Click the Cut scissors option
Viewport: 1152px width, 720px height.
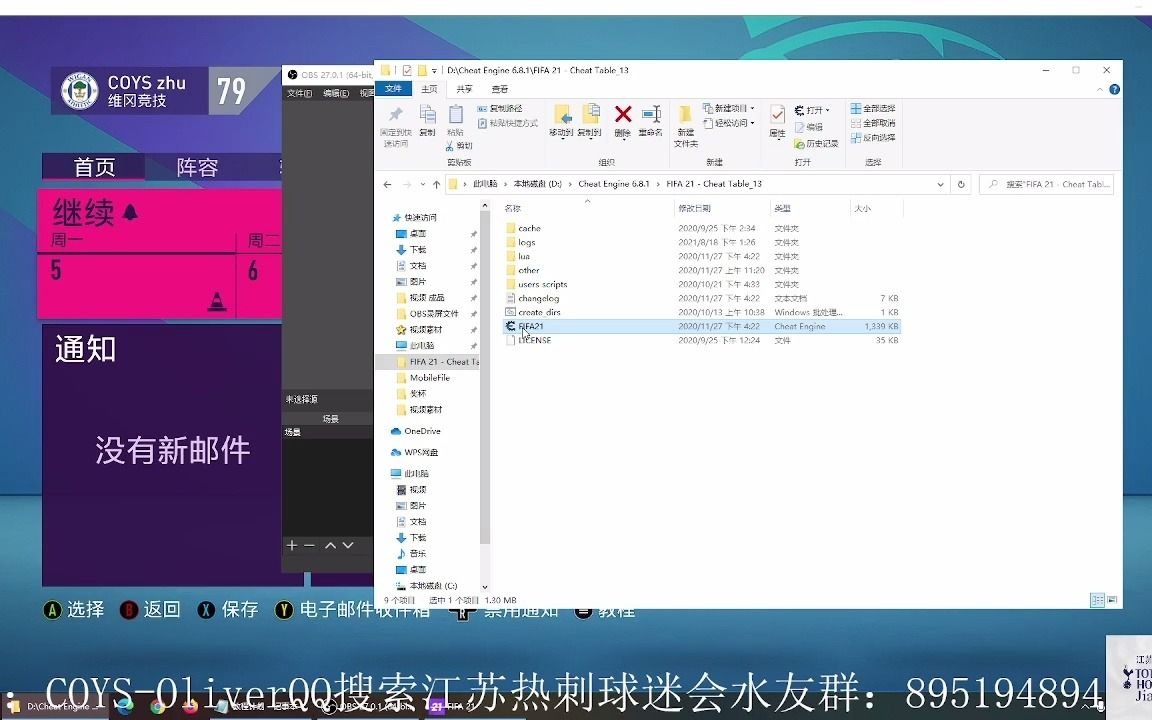pos(459,145)
